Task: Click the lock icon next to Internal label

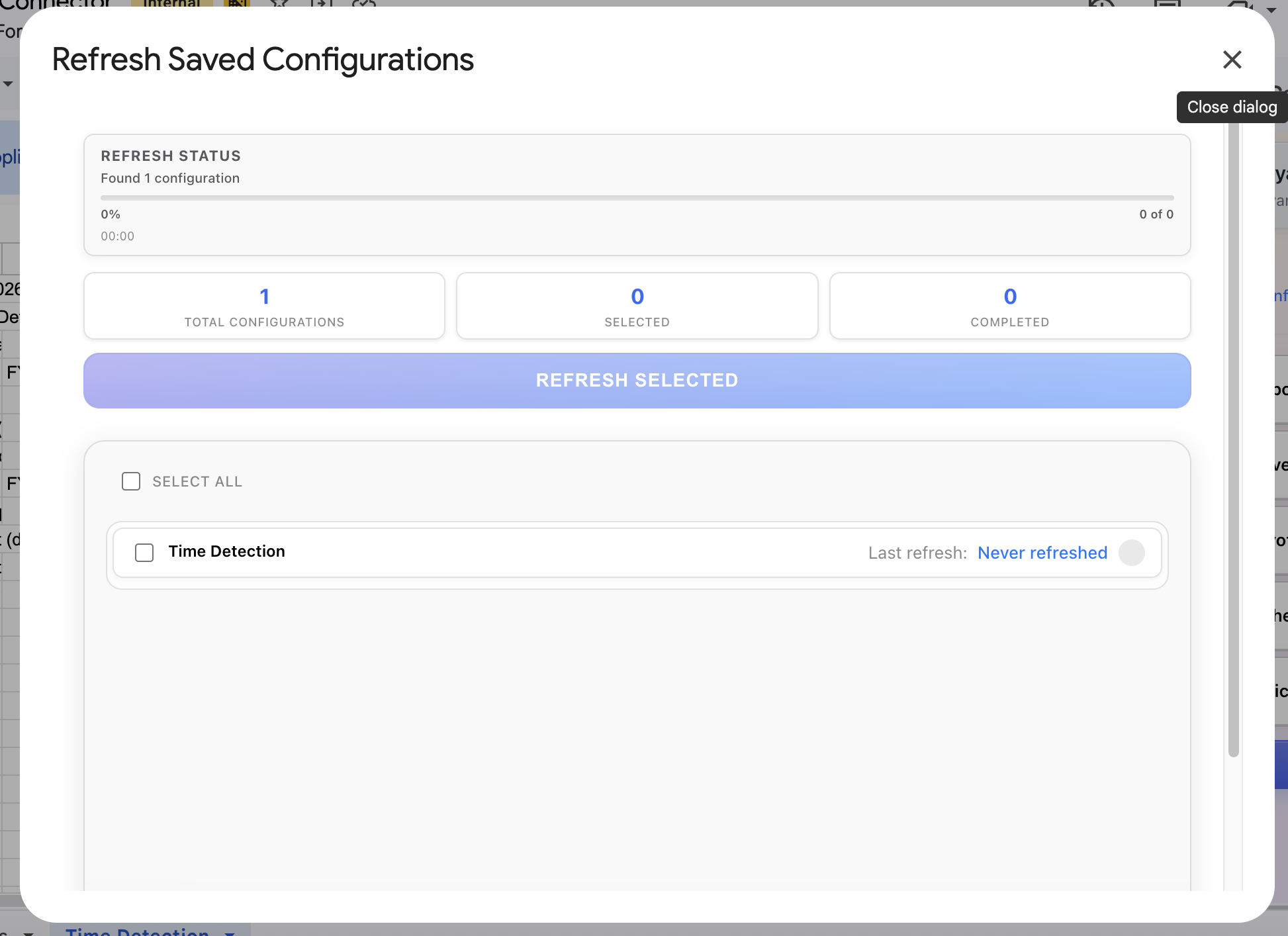Action: coord(237,4)
